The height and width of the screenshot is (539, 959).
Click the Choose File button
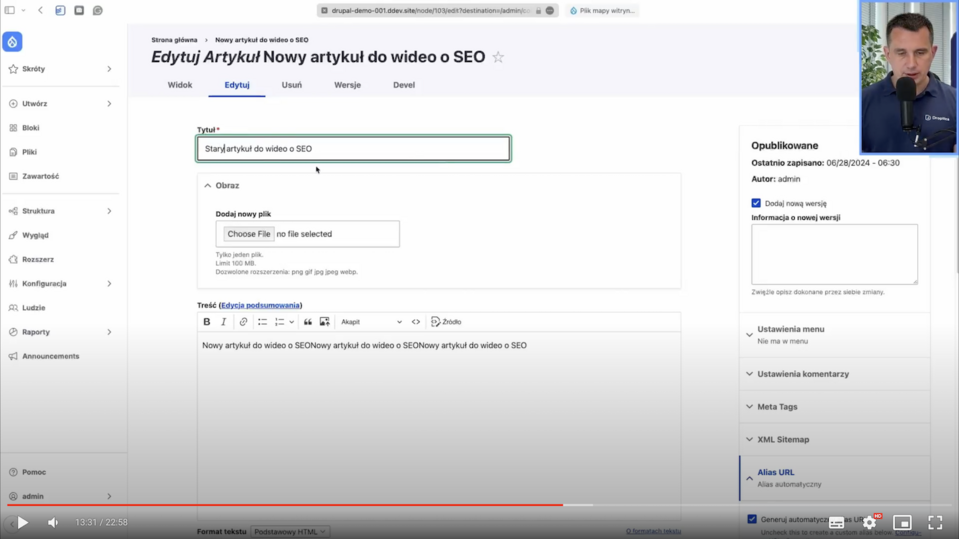[x=248, y=234]
